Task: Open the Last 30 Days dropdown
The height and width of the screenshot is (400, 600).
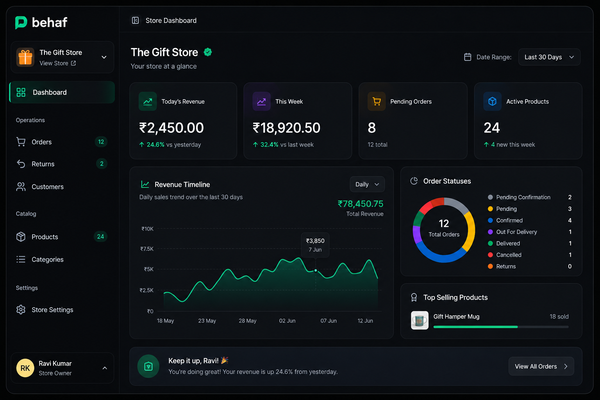Action: (x=549, y=57)
